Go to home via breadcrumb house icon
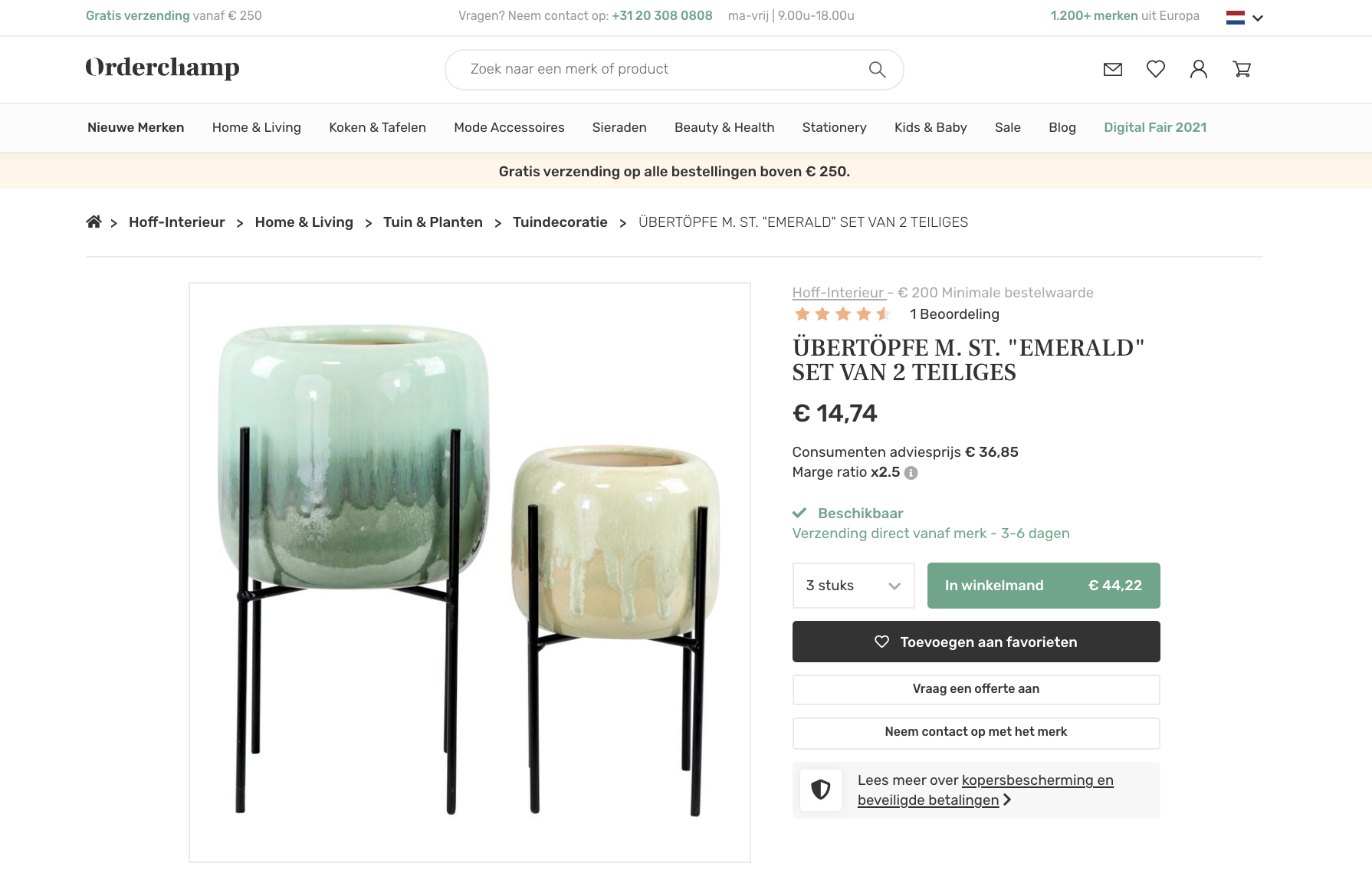Viewport: 1372px width, 883px height. 94,222
